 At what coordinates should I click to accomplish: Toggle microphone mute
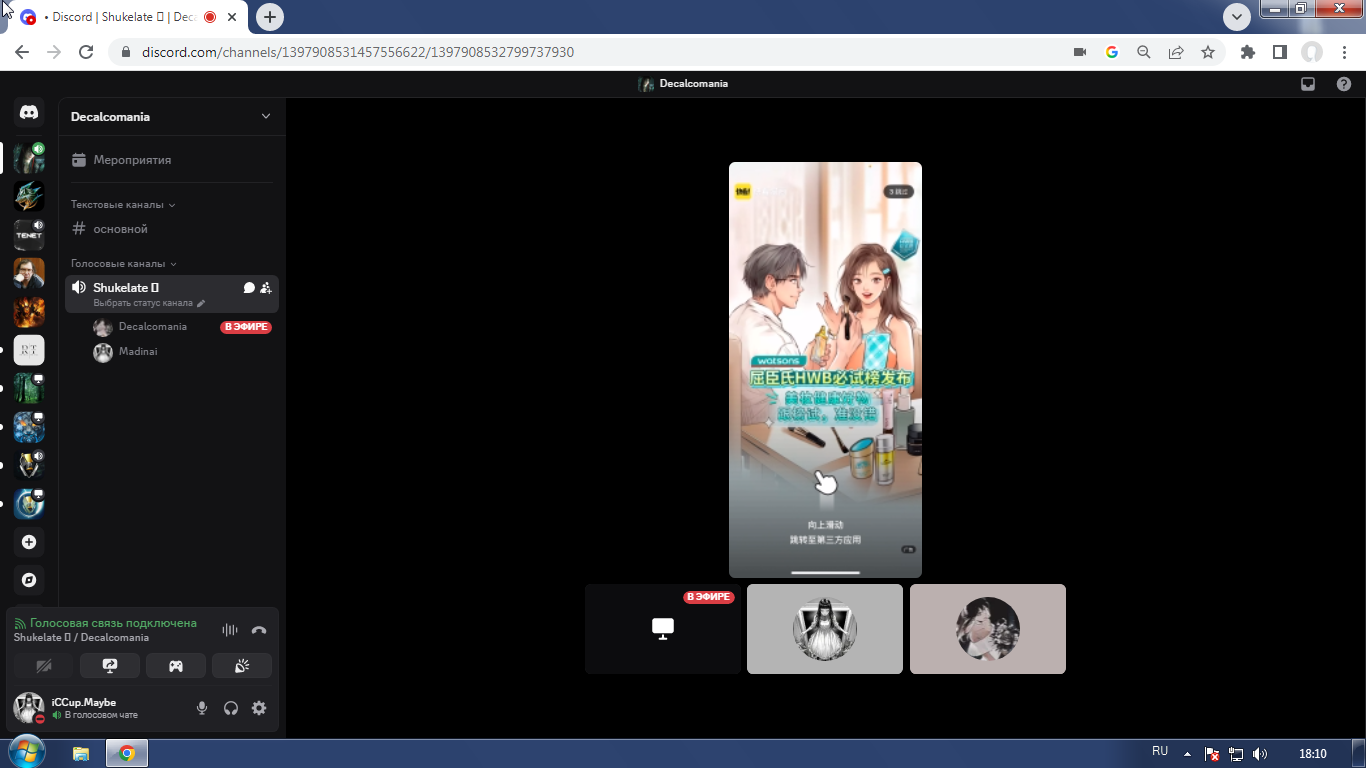pyautogui.click(x=202, y=708)
